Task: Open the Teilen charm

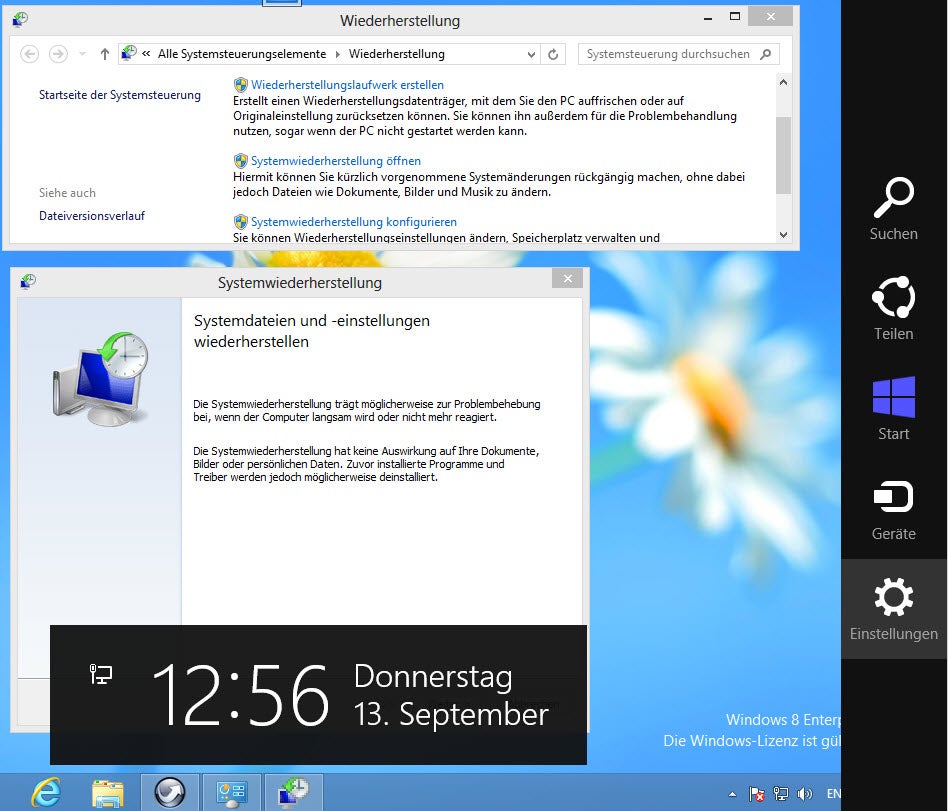Action: point(893,308)
